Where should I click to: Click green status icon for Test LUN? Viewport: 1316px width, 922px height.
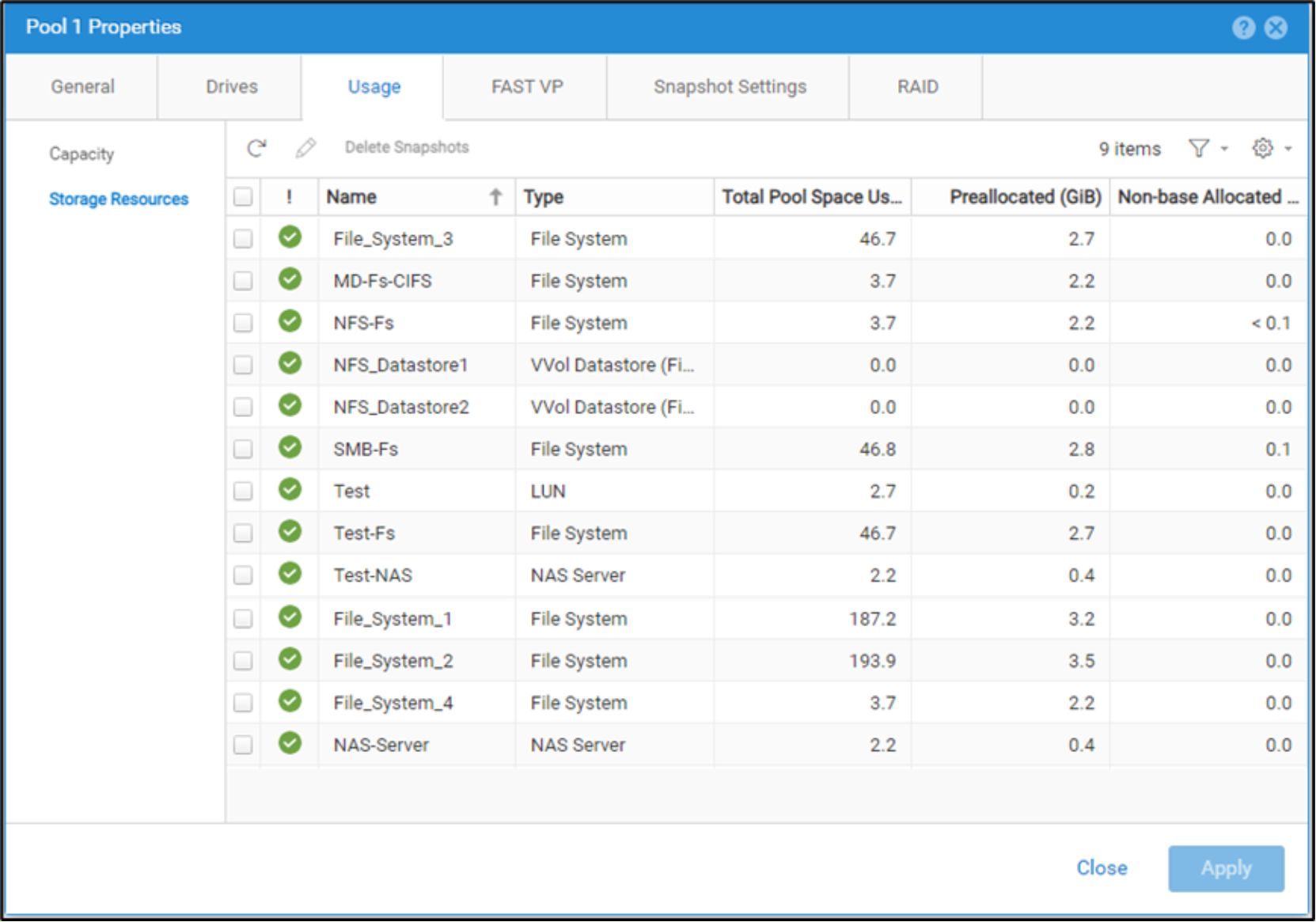(x=290, y=489)
